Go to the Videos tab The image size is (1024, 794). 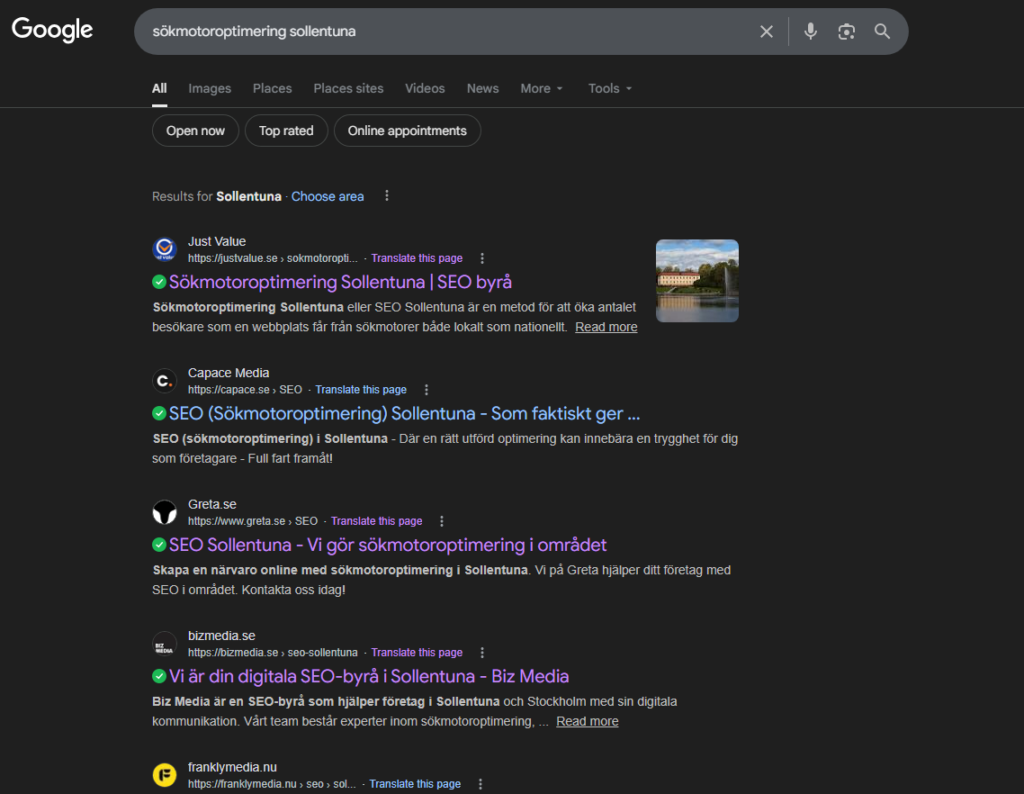[425, 88]
